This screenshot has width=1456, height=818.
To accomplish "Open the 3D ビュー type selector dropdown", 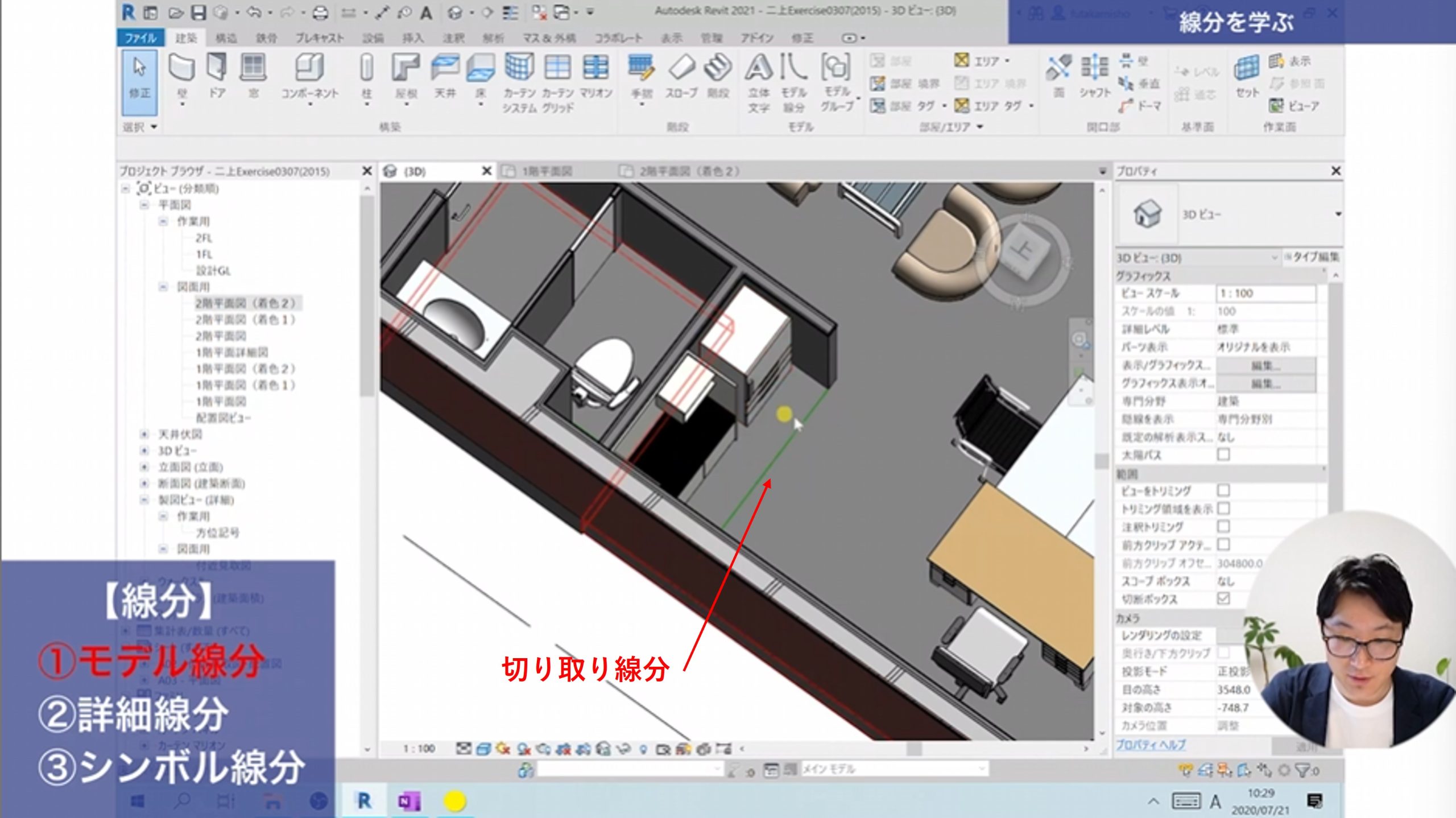I will point(1338,214).
